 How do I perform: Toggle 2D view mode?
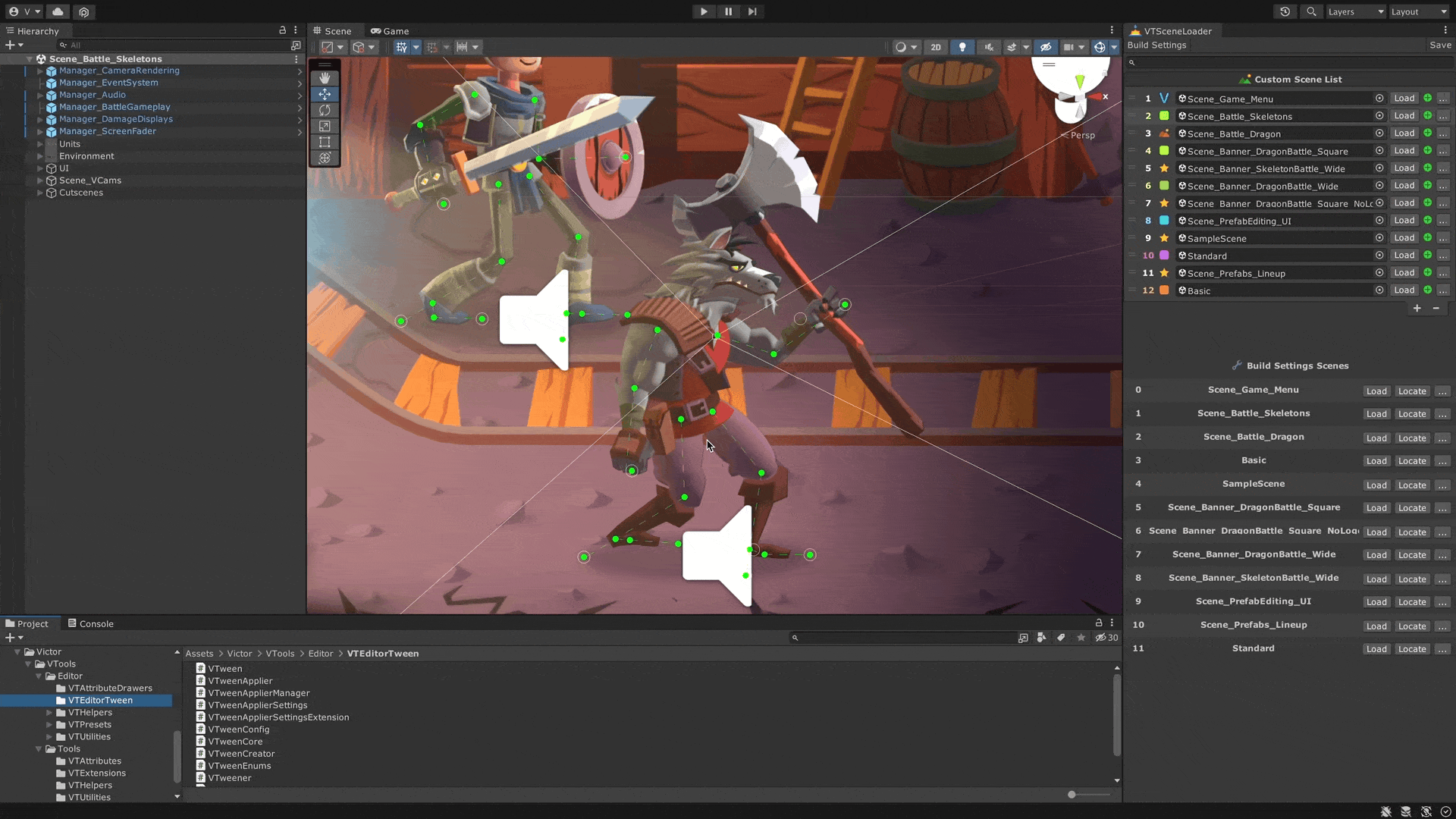tap(936, 47)
